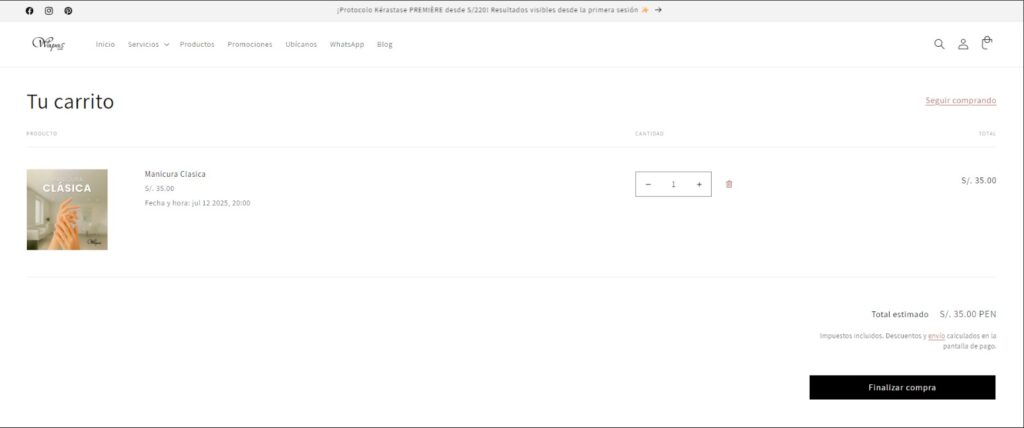Click the announcement bar arrow

click(x=658, y=10)
